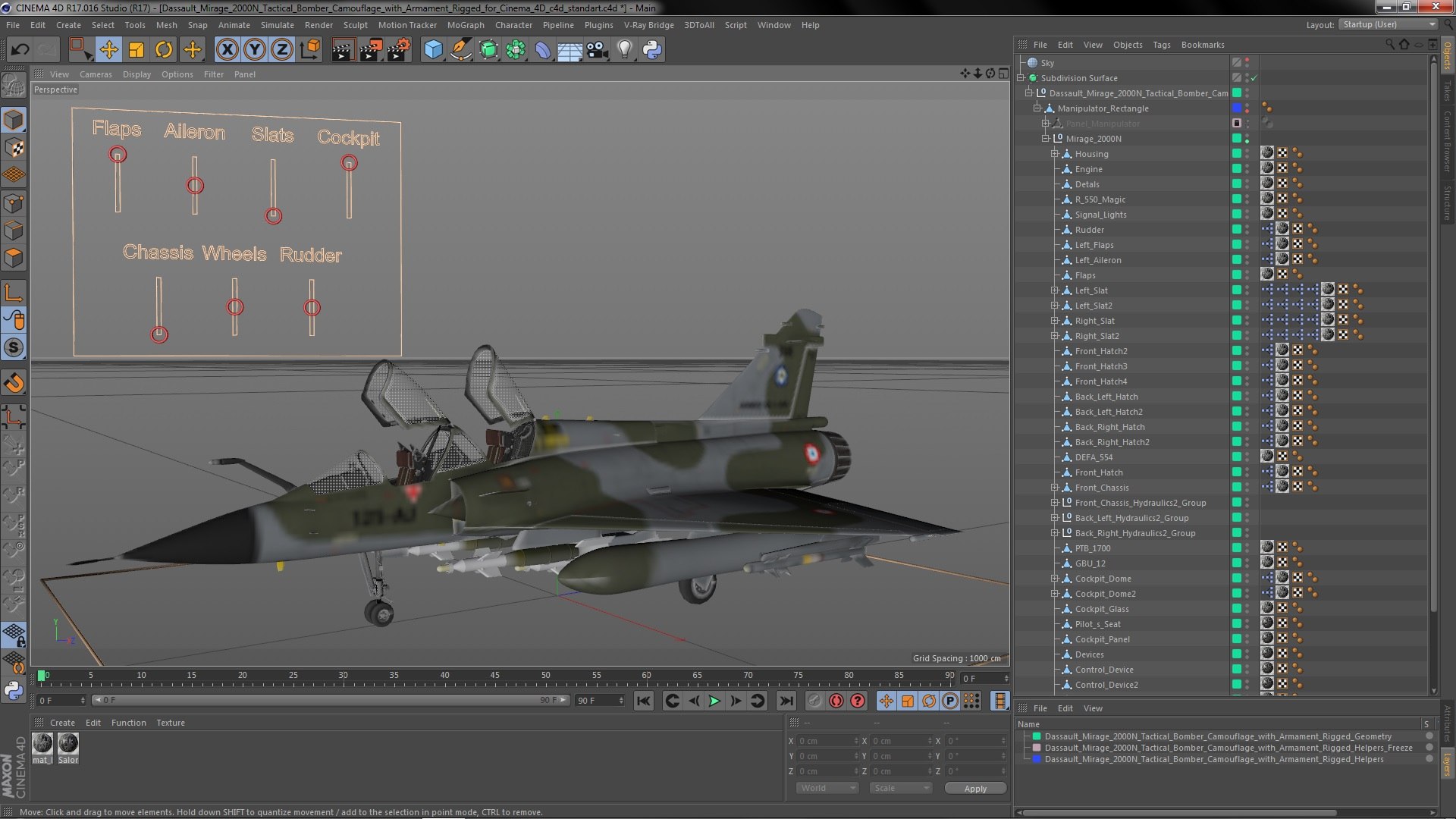The height and width of the screenshot is (819, 1456).
Task: Toggle X axis lock
Action: click(227, 50)
